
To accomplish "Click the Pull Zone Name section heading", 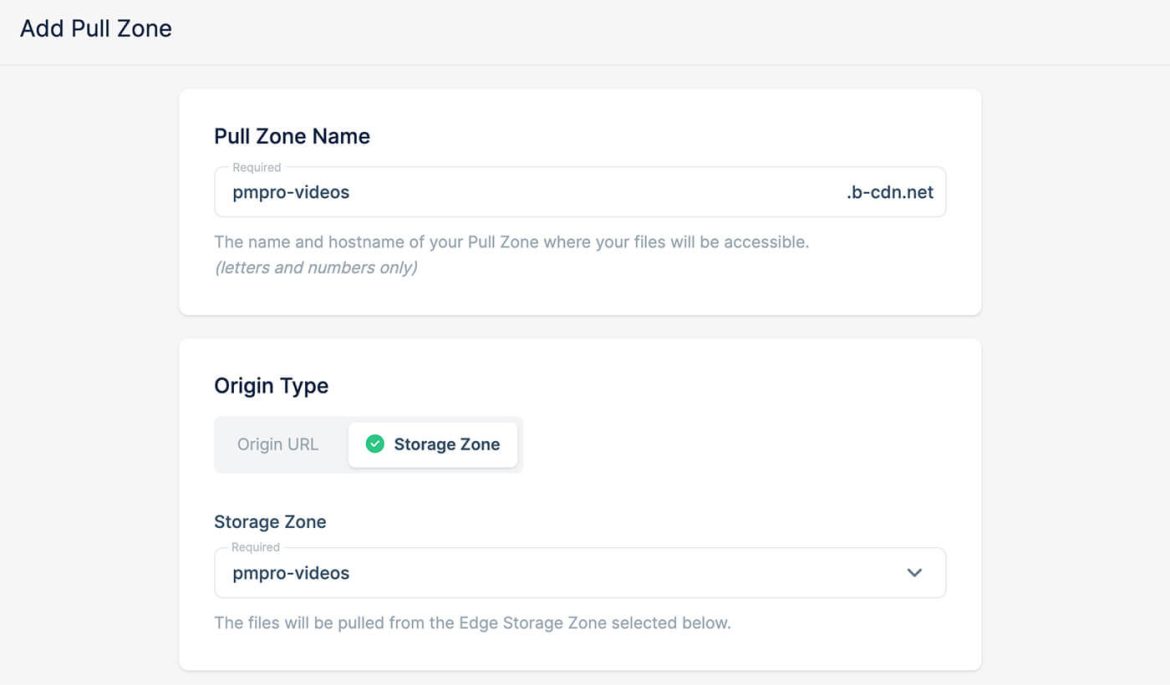I will [x=290, y=136].
